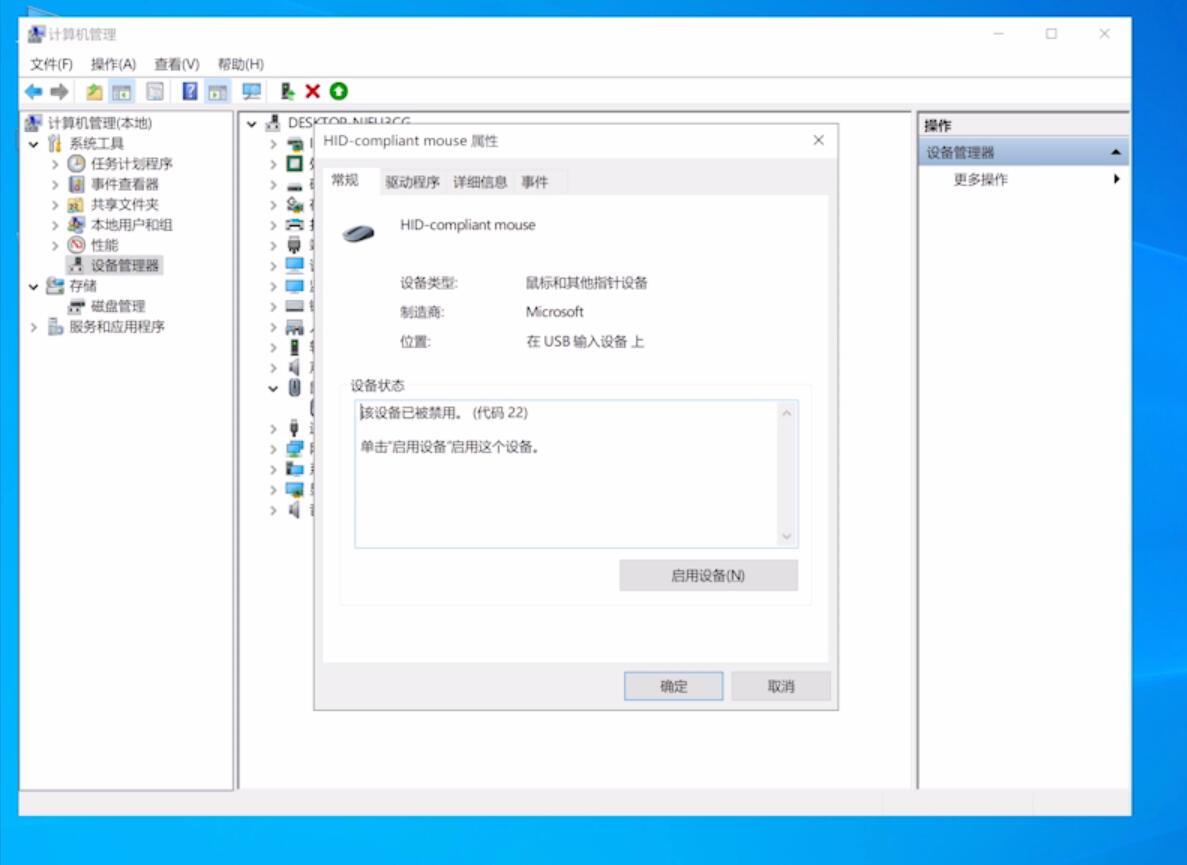The height and width of the screenshot is (865, 1187).
Task: Click the Up one level folder icon
Action: point(94,92)
